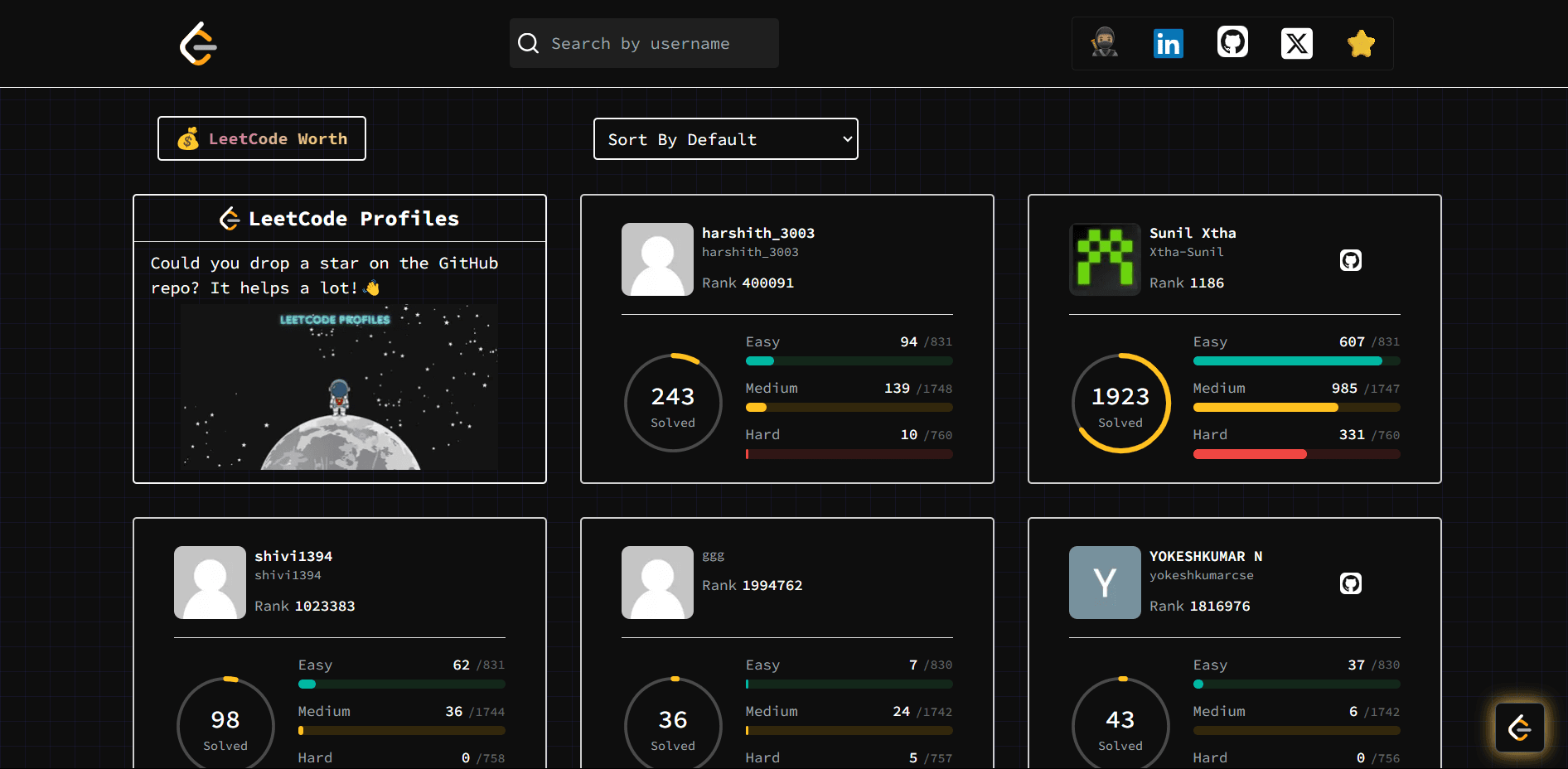Click the astronaut image in the LeetCode Profiles card
This screenshot has height=769, width=1568.
click(339, 387)
